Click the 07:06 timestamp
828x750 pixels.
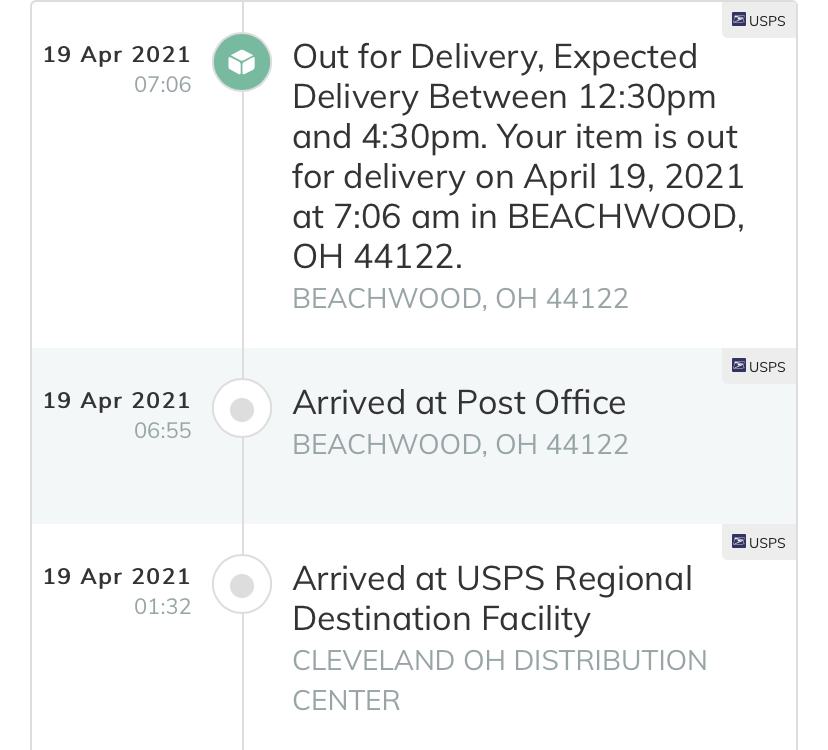[163, 85]
